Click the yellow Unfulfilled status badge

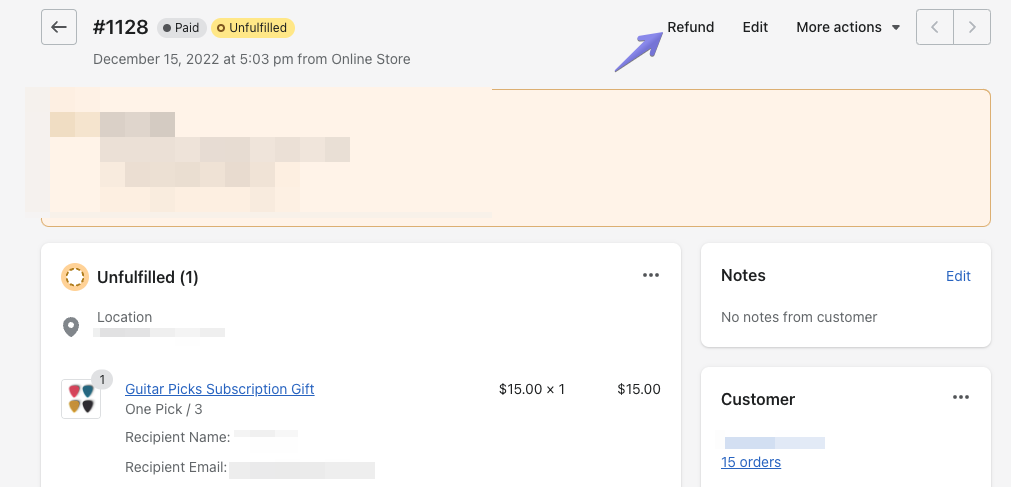(x=253, y=28)
